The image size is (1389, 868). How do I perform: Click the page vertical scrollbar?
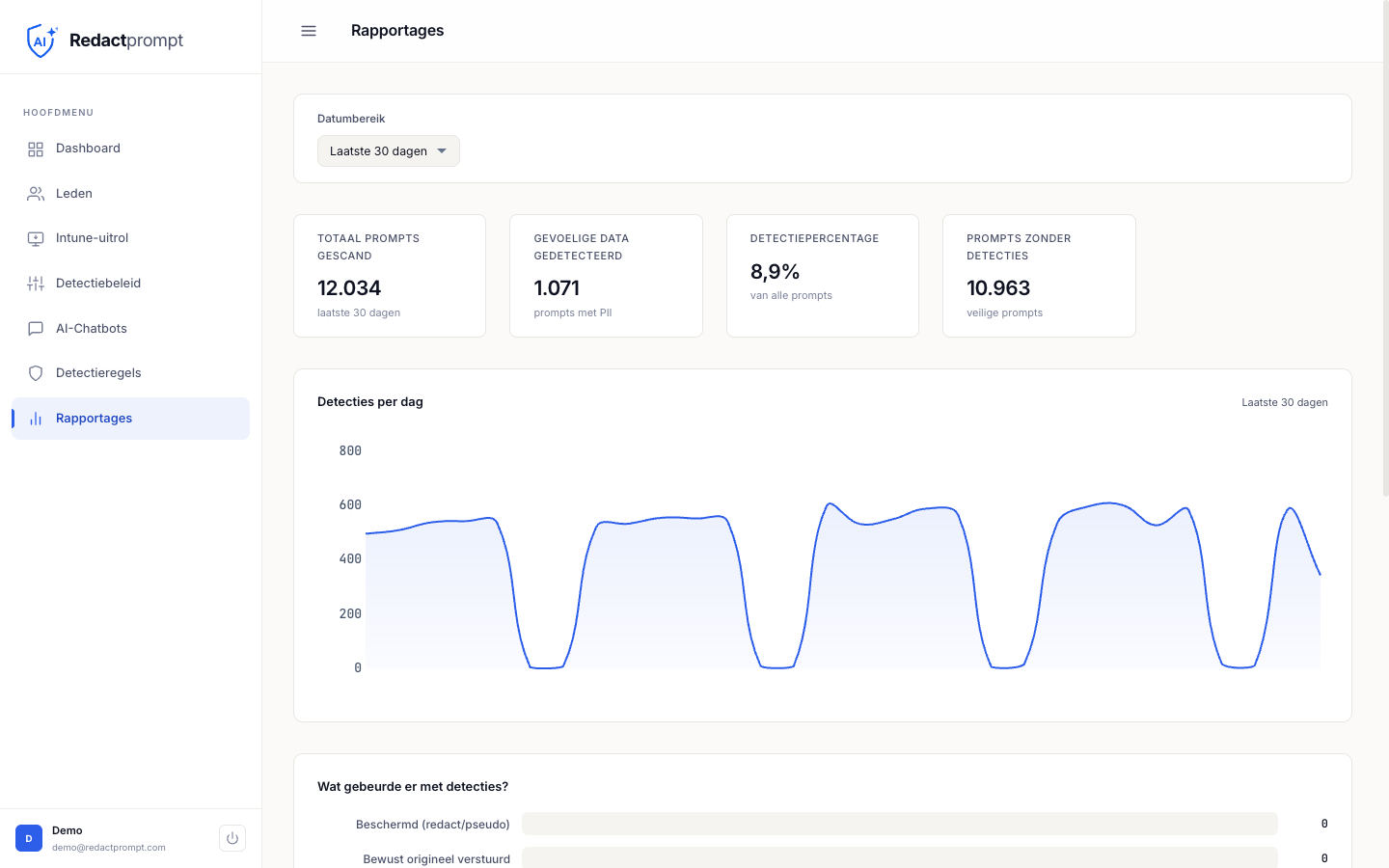click(x=1385, y=251)
